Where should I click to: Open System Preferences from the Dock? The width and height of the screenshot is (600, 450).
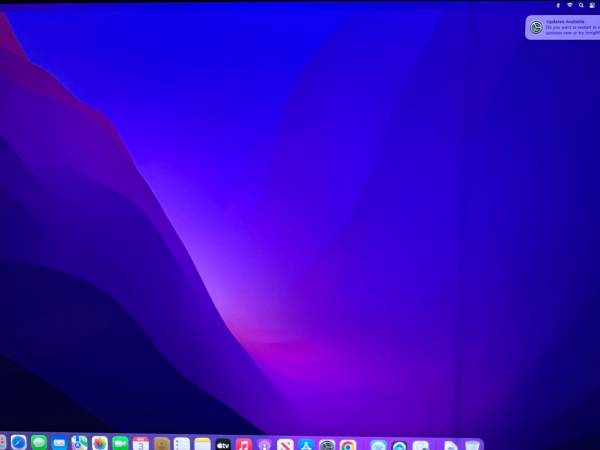coord(327,444)
